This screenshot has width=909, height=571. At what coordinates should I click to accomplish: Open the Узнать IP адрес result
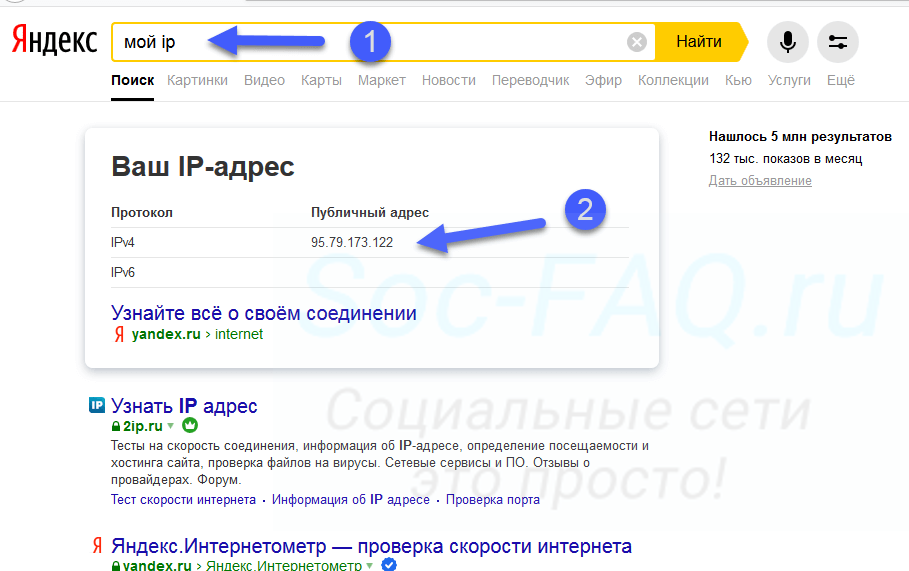[x=184, y=405]
